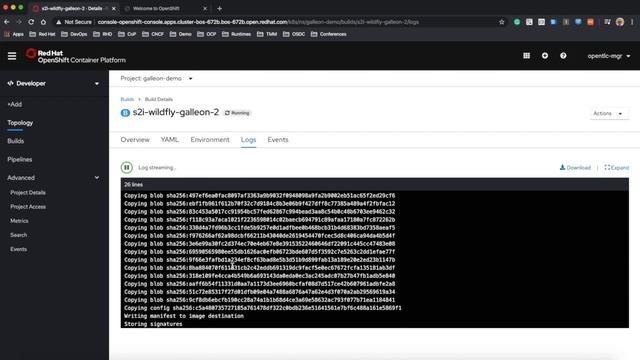The image size is (640, 360).
Task: Open the Demo bookmarks folder
Action: tap(180, 34)
